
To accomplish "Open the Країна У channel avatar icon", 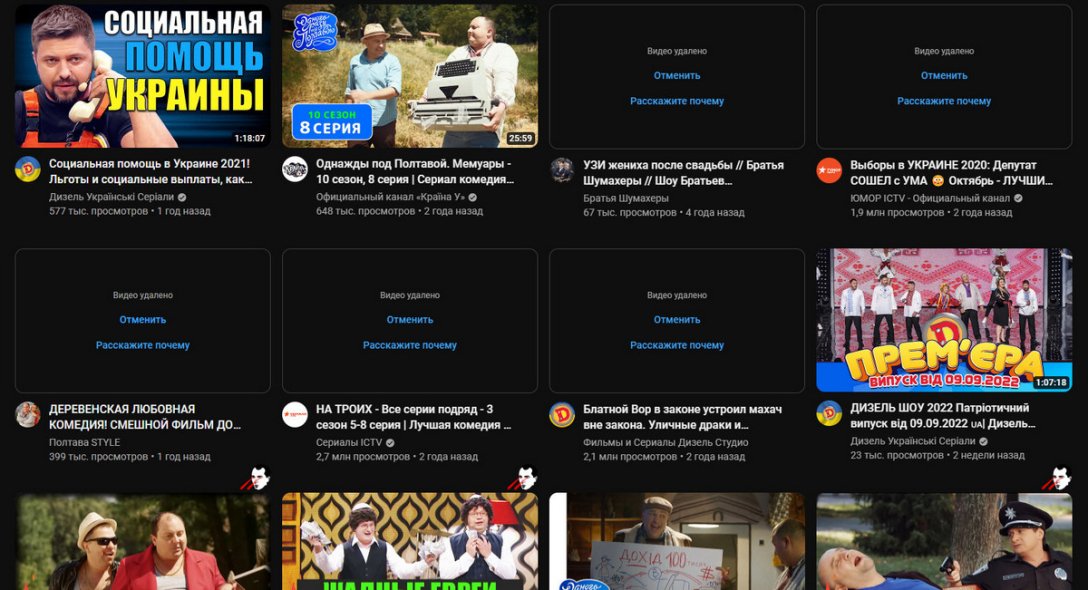I will (x=295, y=170).
